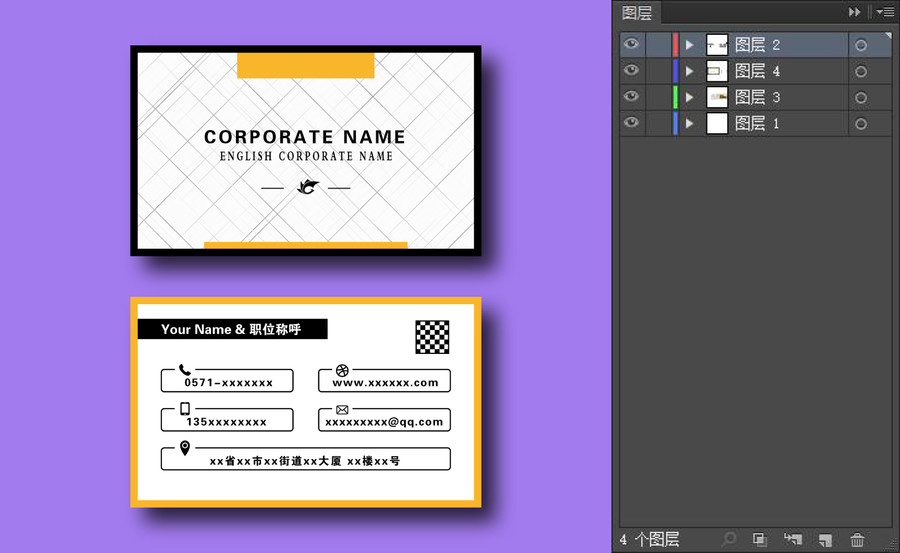Click the blue color bar of 图层 4

point(676,71)
